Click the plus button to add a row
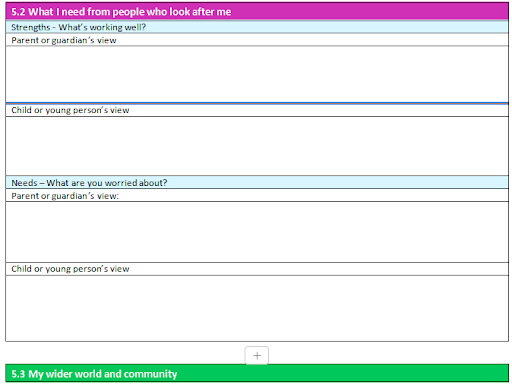Screen dimensions: 512x391 (256, 355)
